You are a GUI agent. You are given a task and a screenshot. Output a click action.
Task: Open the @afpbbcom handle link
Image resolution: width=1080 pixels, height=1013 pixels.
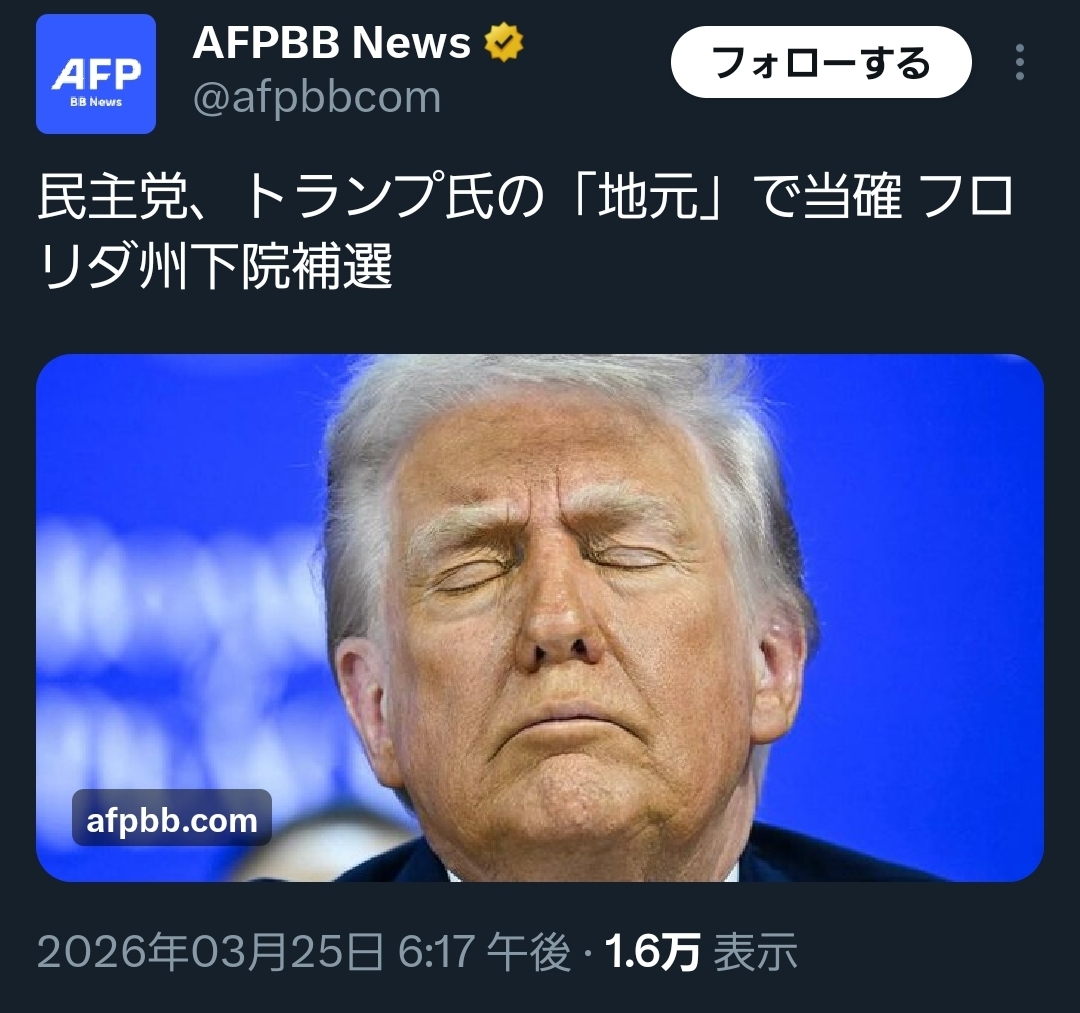click(317, 97)
